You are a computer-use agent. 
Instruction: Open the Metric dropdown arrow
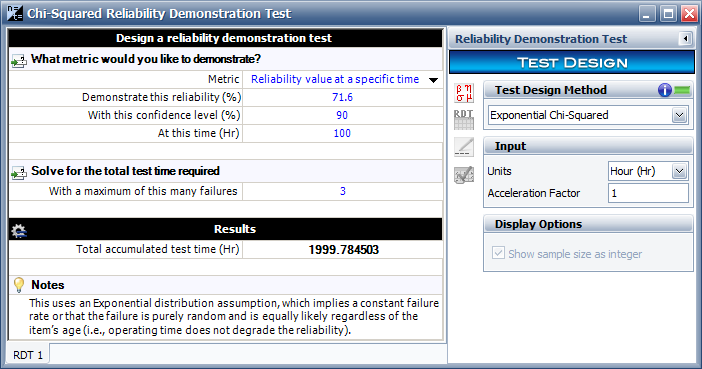pyautogui.click(x=433, y=80)
